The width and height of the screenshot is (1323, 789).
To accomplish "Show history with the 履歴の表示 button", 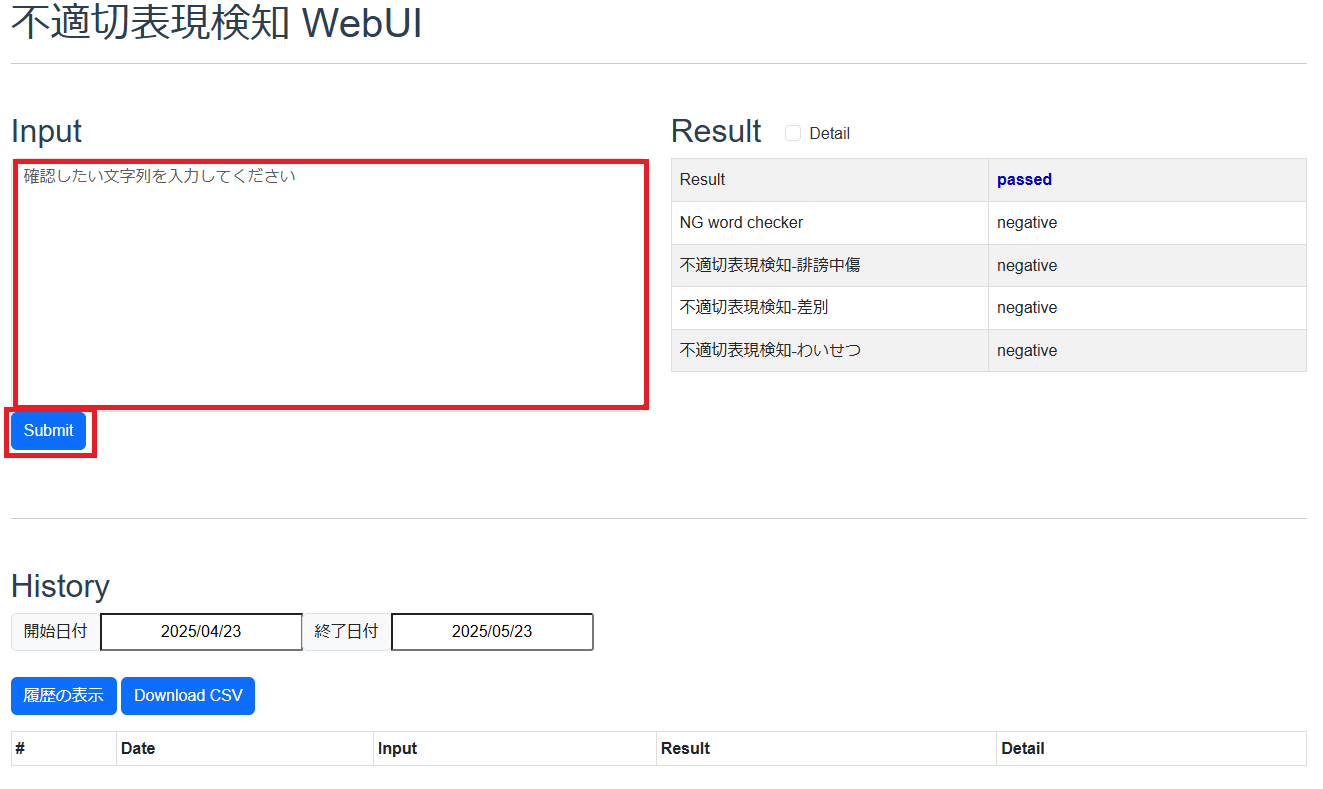I will click(64, 696).
